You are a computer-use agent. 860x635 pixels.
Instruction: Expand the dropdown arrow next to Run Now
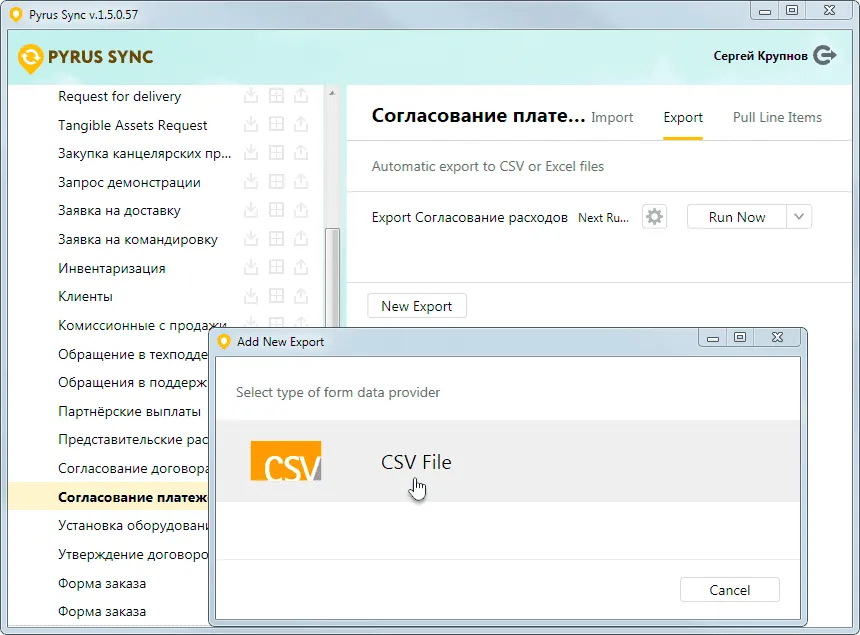(x=799, y=217)
